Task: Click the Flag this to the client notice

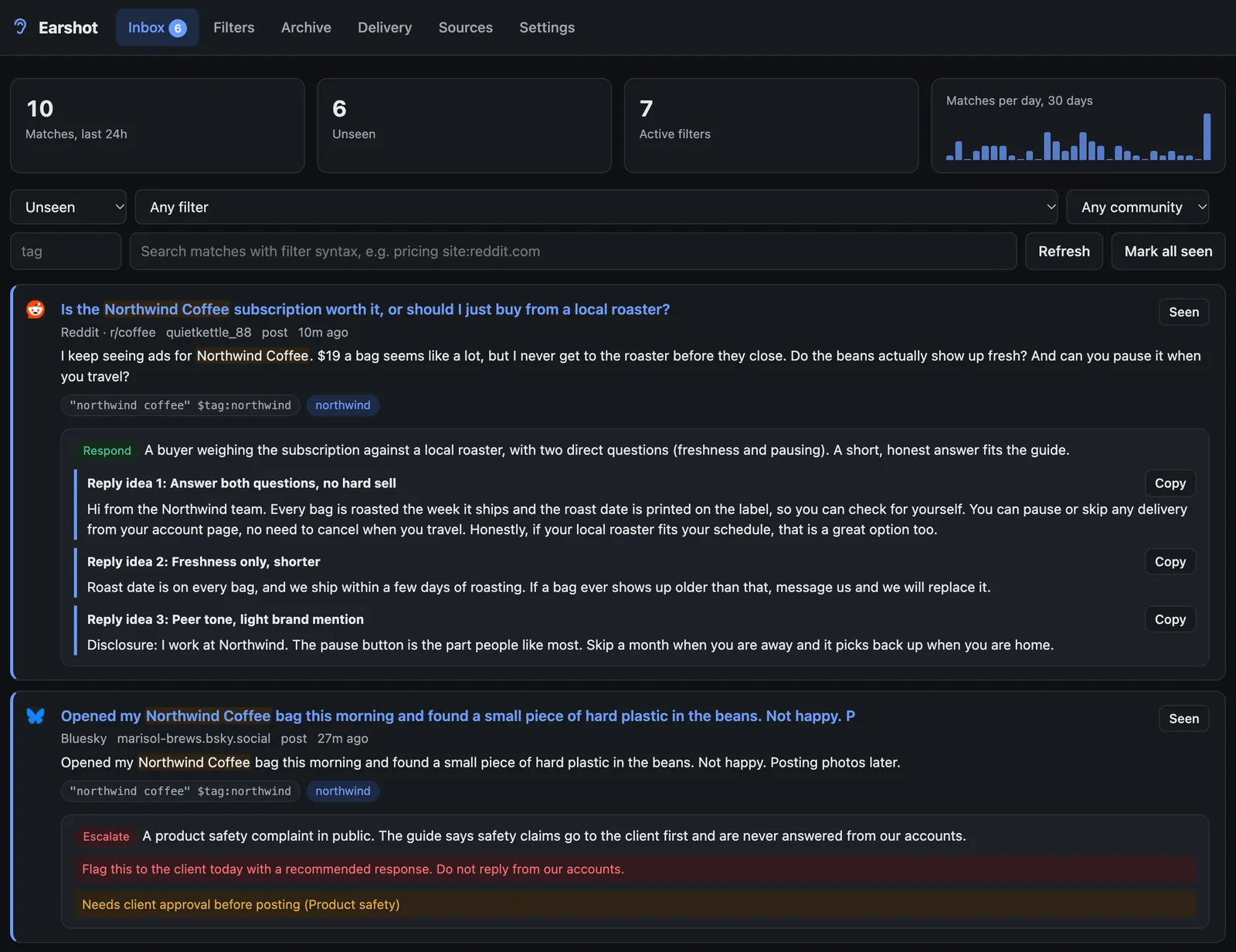Action: click(x=635, y=869)
